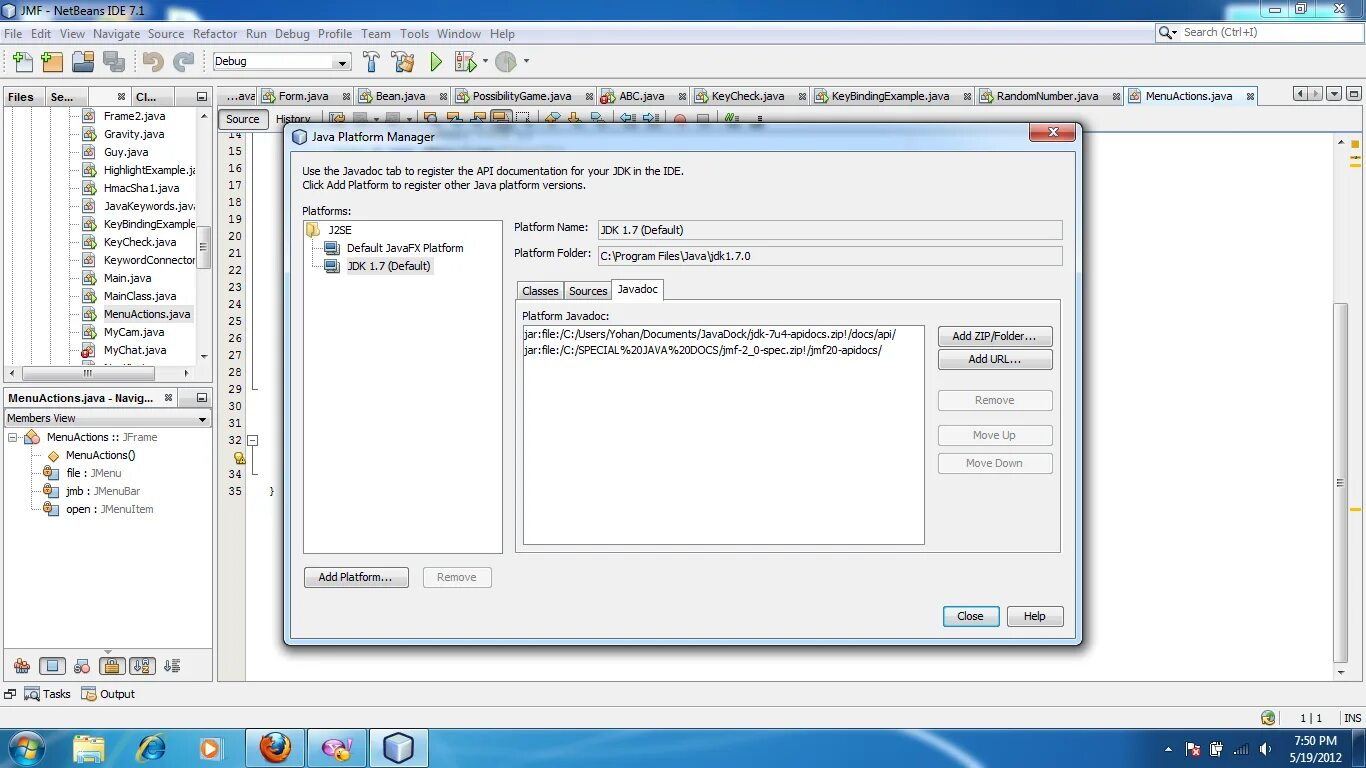
Task: Click the Add URL... button
Action: pos(995,359)
